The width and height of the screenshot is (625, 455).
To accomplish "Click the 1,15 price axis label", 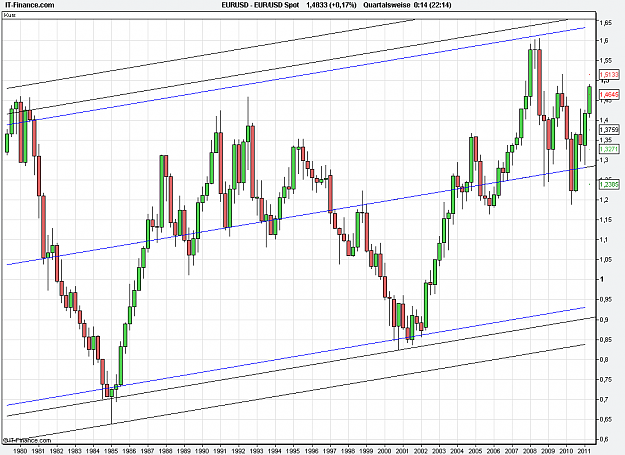I will (x=605, y=220).
